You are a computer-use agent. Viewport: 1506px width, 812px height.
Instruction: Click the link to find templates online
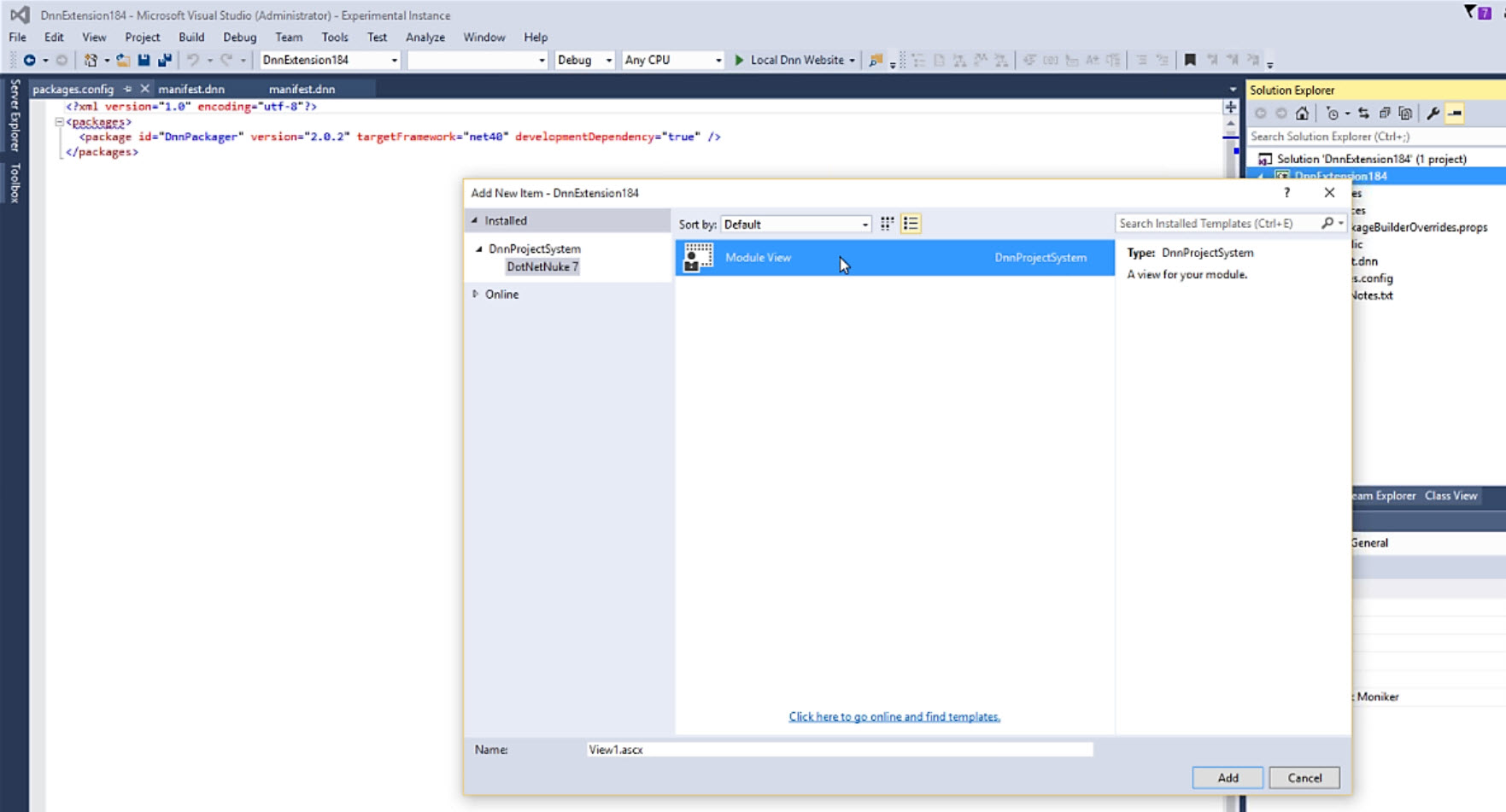coord(894,716)
